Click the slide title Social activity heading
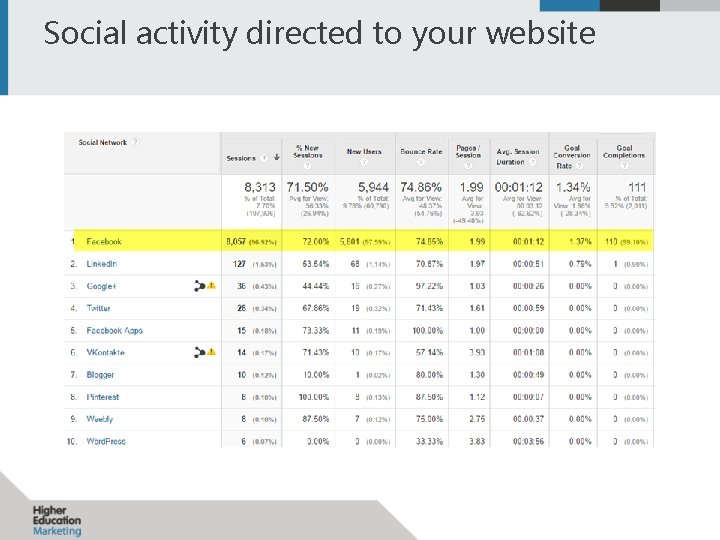 click(320, 33)
